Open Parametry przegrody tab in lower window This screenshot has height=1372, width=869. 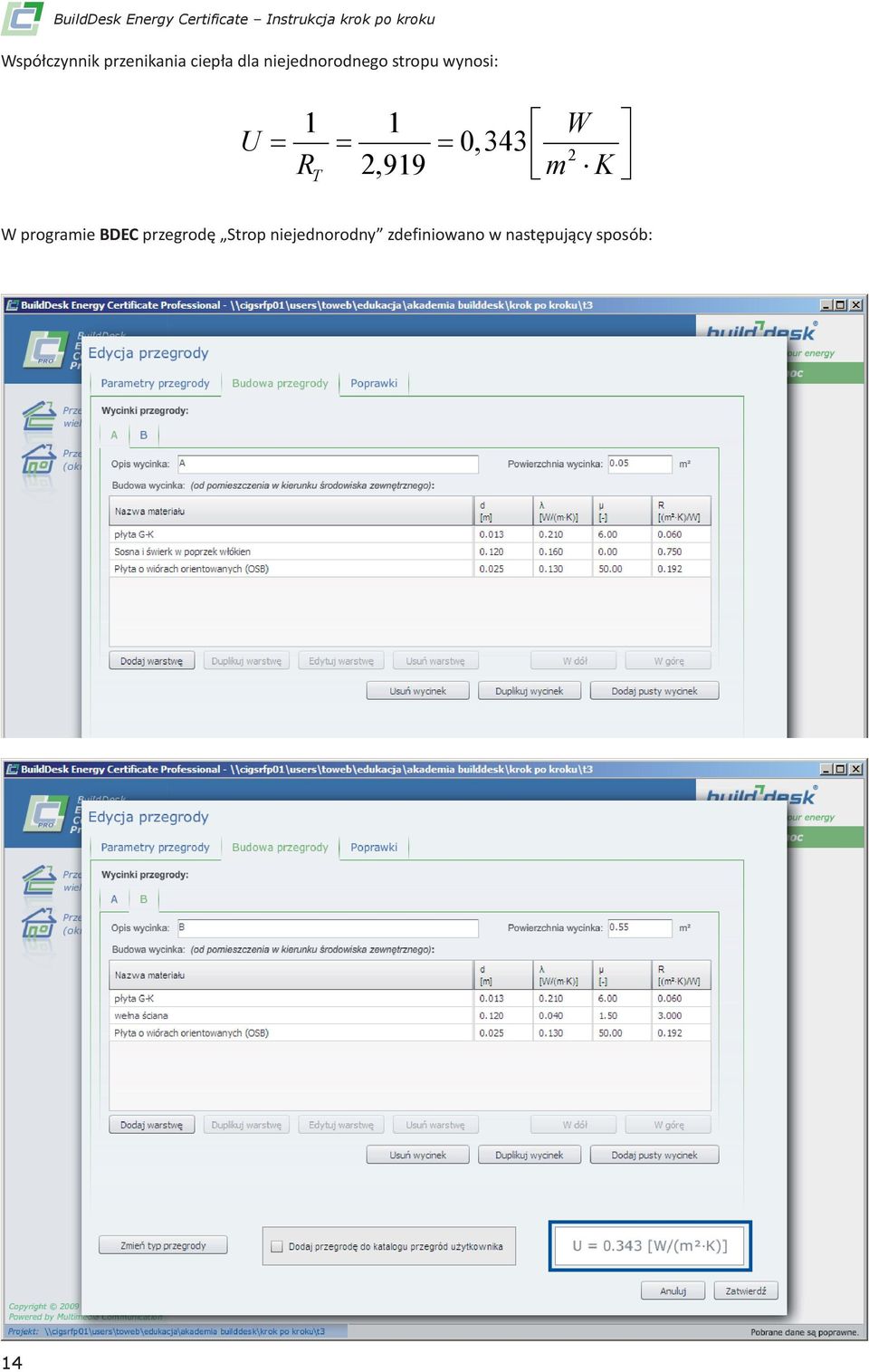point(155,848)
